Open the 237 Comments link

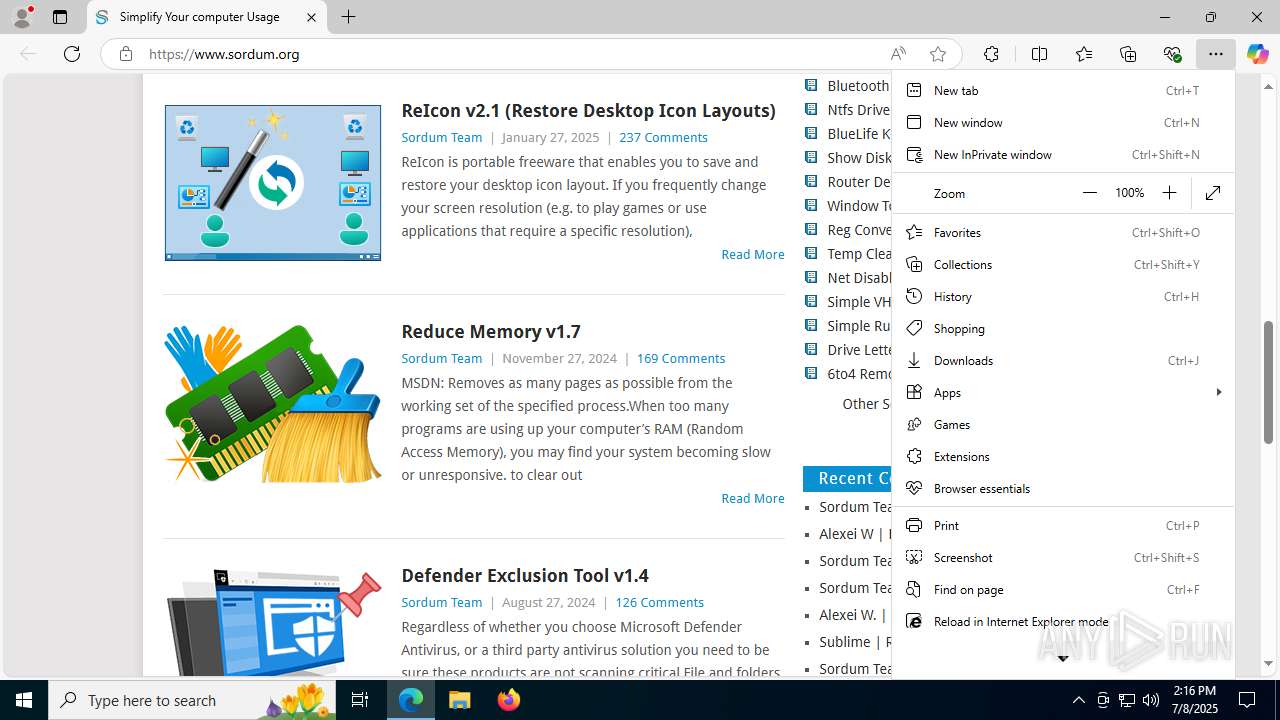click(x=663, y=137)
